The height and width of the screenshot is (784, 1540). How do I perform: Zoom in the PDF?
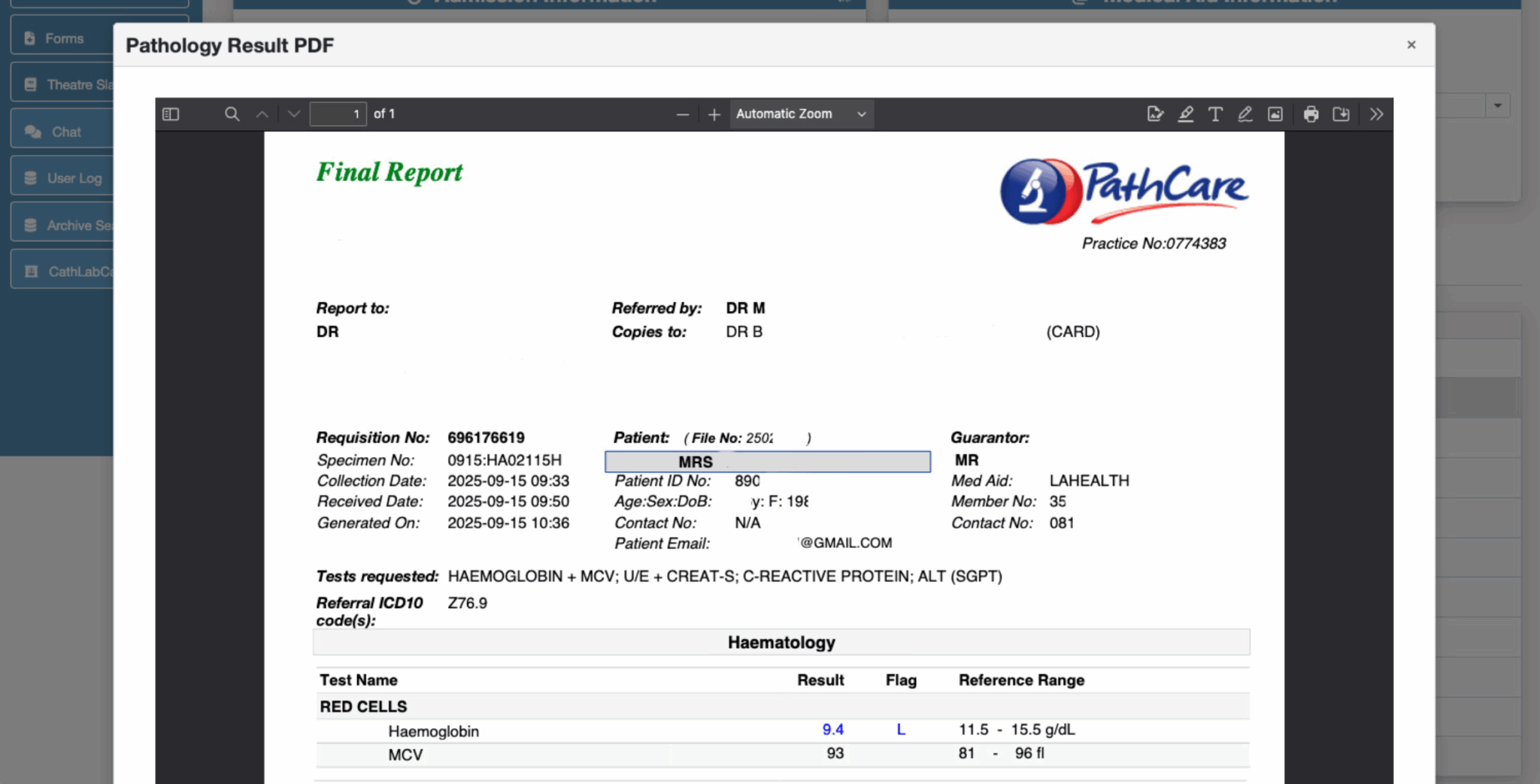pos(714,114)
